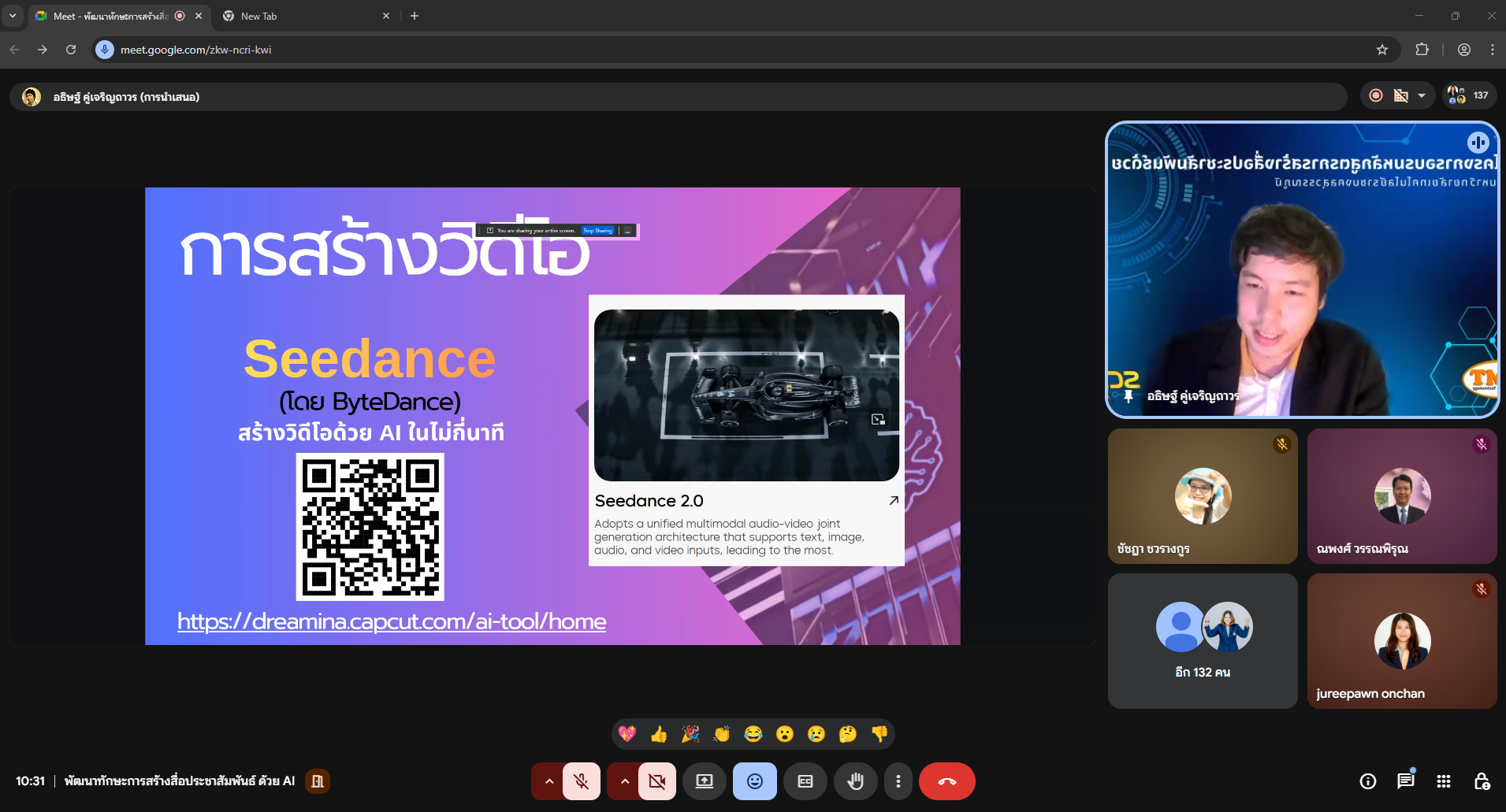Leave the call with red button
Image resolution: width=1506 pixels, height=812 pixels.
[x=946, y=781]
